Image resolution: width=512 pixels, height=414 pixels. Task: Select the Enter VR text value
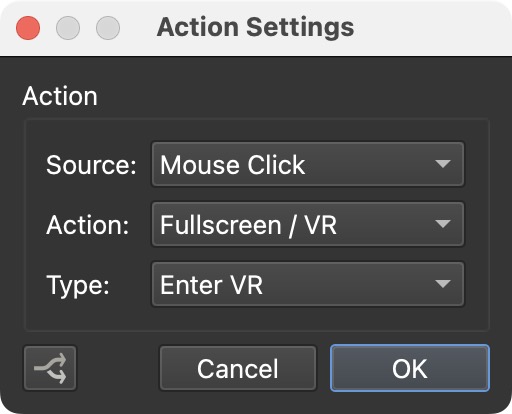(211, 285)
